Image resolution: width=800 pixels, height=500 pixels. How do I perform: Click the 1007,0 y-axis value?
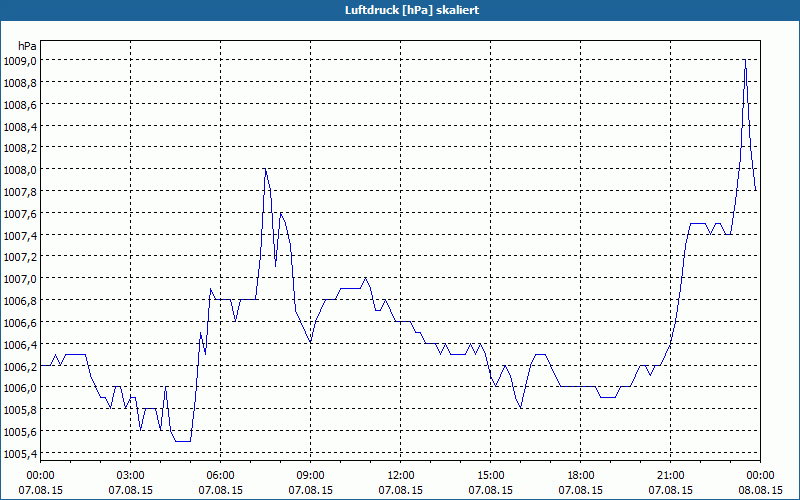tap(19, 279)
